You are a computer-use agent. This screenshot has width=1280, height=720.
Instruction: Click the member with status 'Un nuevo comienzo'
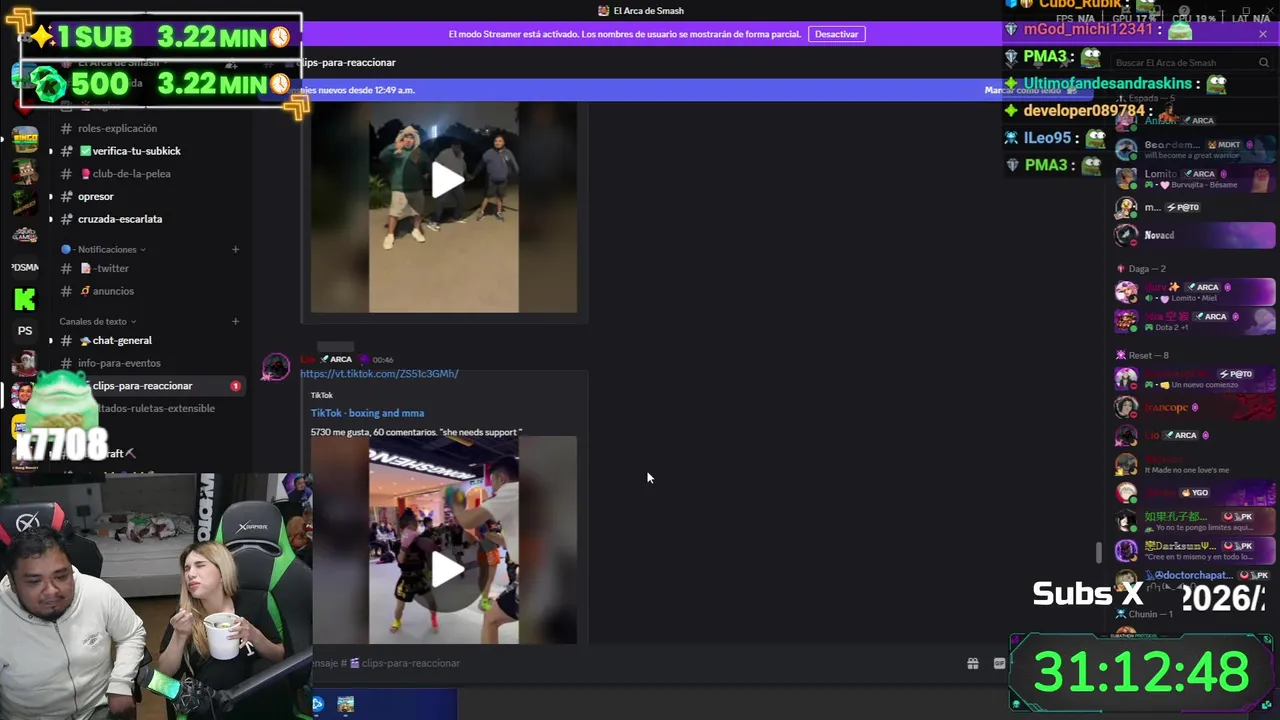[x=1195, y=379]
